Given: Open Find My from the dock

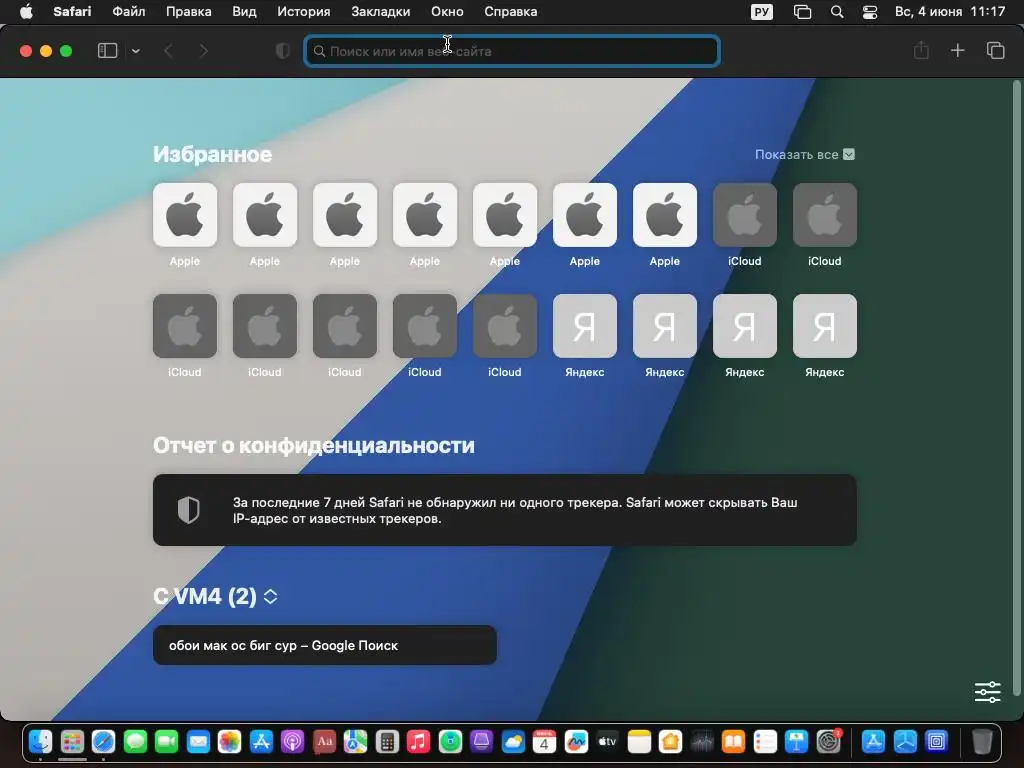Looking at the screenshot, I should click(x=450, y=742).
